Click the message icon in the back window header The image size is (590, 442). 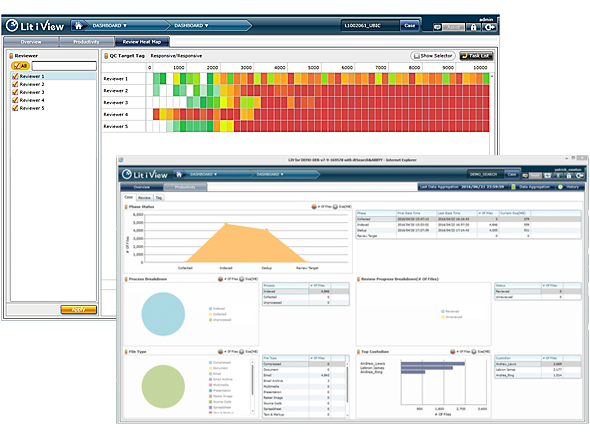click(437, 27)
